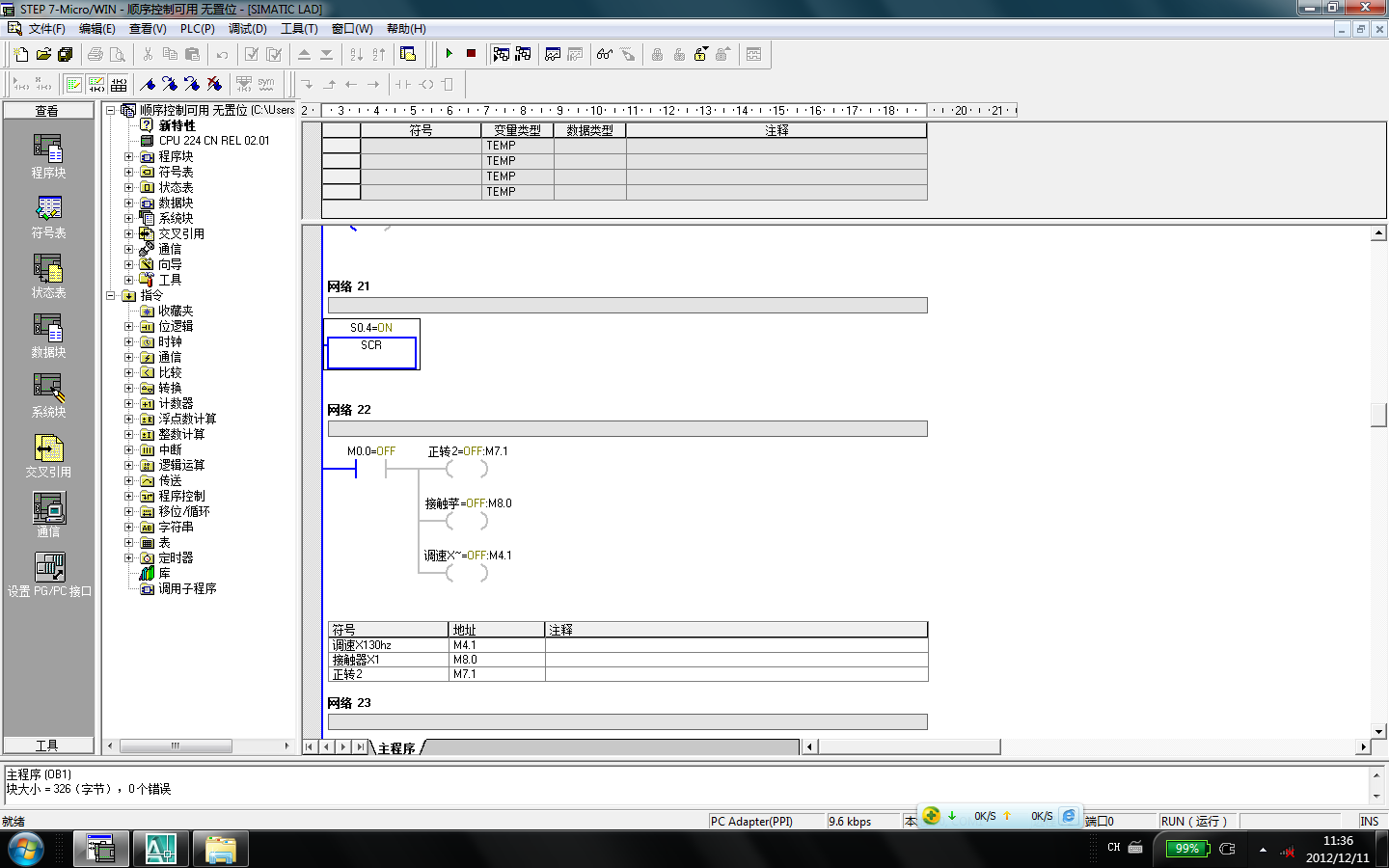Expand the 程序控制 instruction folder
The width and height of the screenshot is (1389, 868).
coord(128,496)
